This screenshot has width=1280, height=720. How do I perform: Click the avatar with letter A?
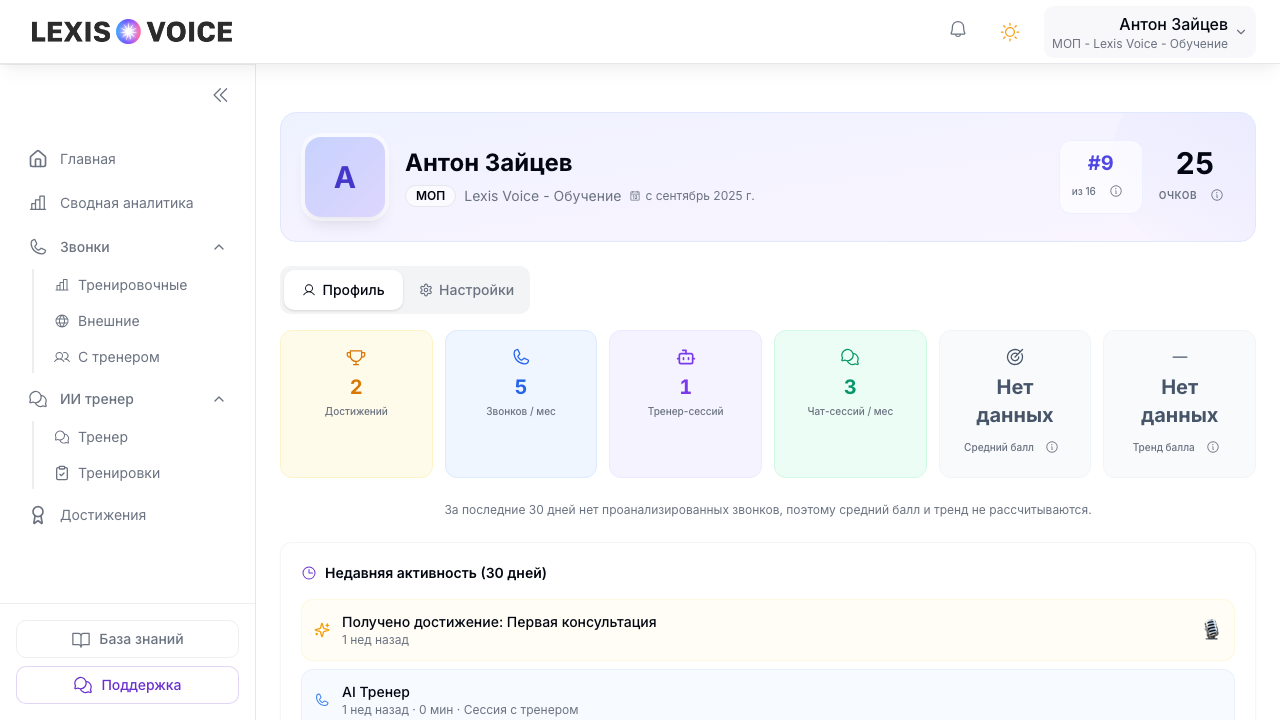(345, 177)
